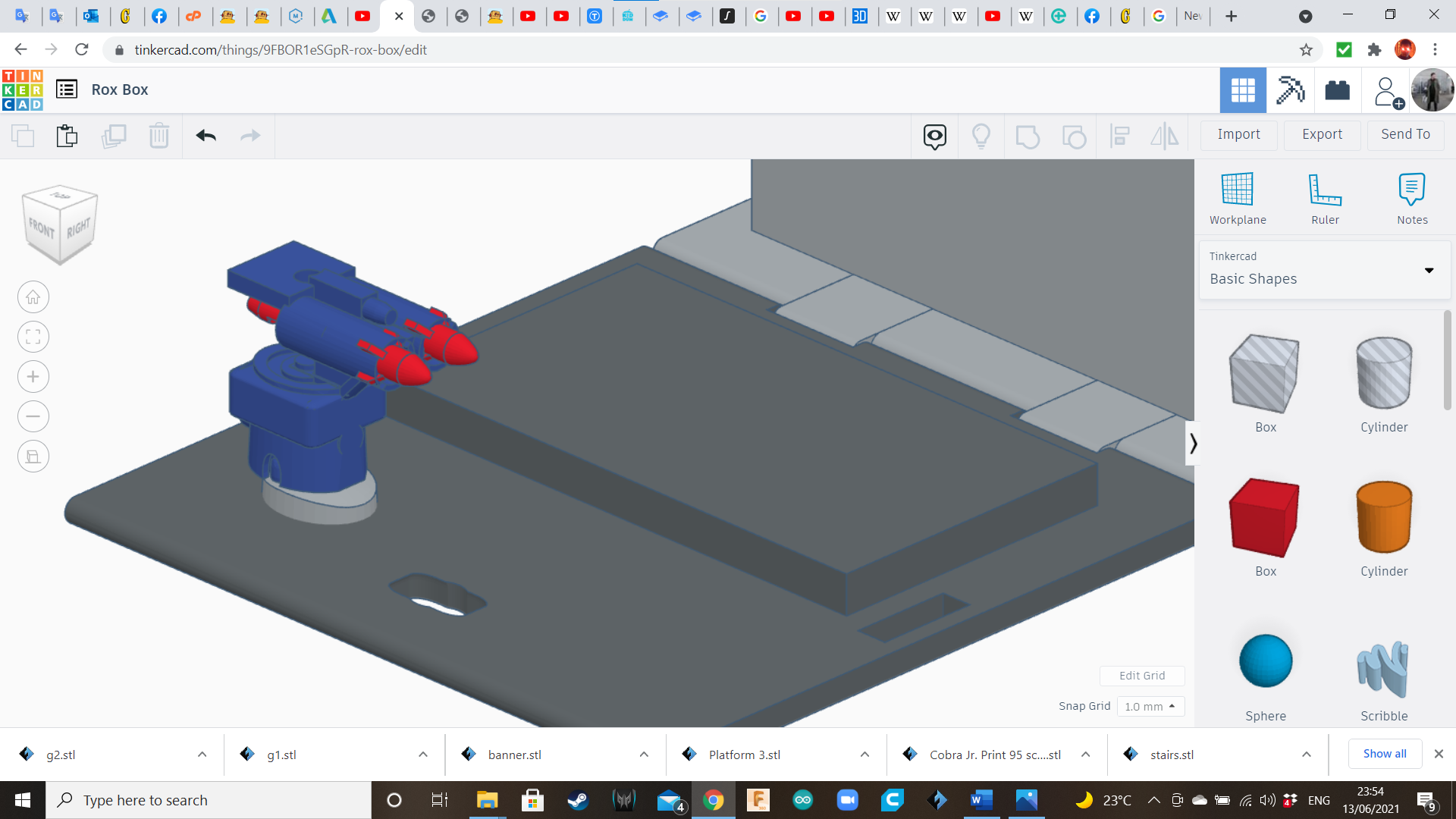
Task: Toggle the show-all visibility lightbulb
Action: point(981,136)
